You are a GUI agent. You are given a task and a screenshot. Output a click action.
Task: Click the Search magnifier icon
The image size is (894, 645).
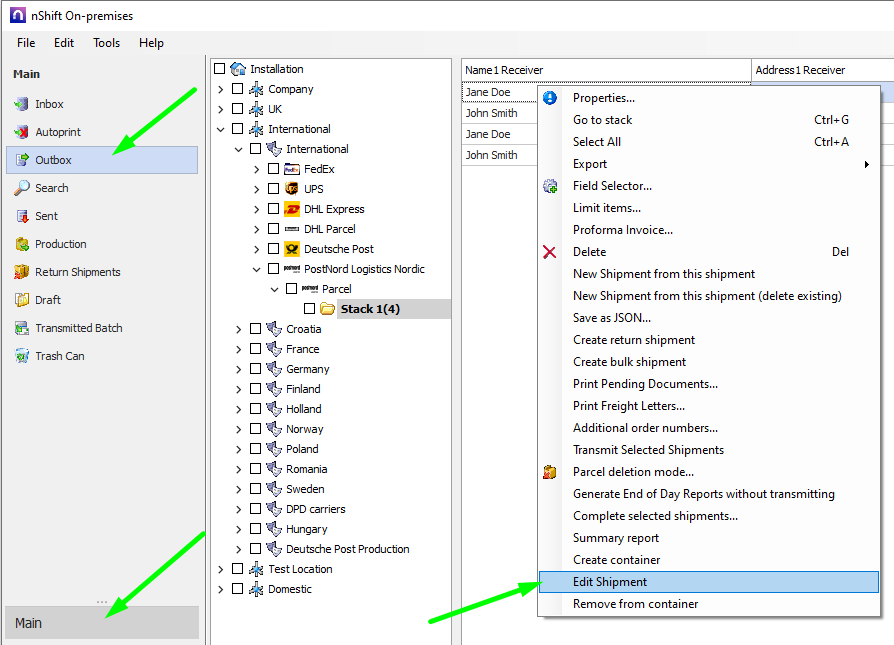click(x=22, y=188)
